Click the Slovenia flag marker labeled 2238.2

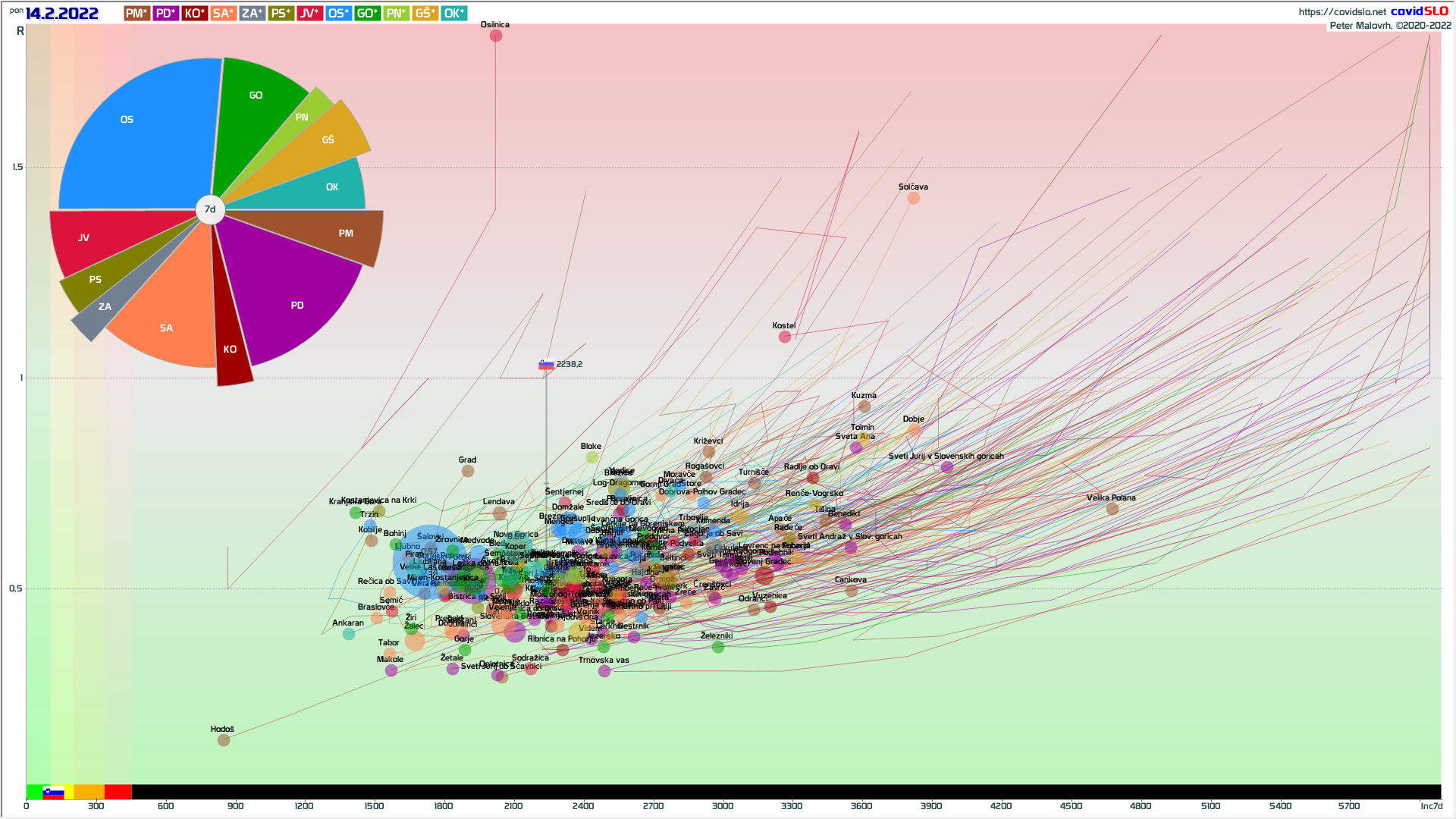click(546, 365)
